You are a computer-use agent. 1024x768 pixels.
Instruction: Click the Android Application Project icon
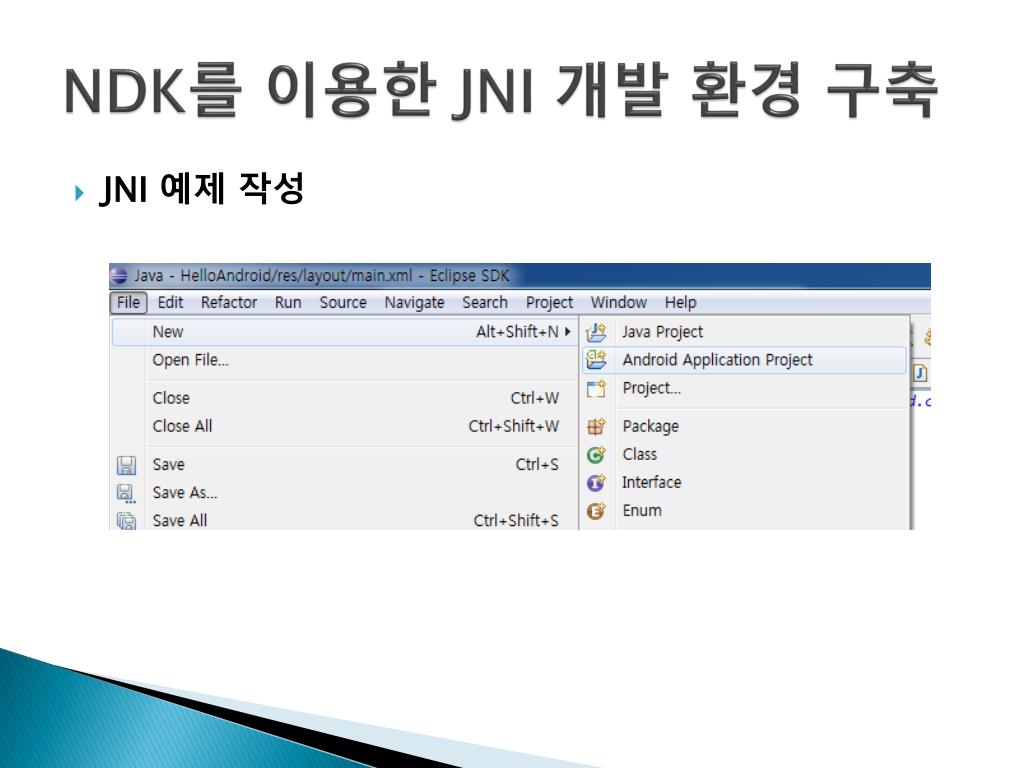point(596,360)
